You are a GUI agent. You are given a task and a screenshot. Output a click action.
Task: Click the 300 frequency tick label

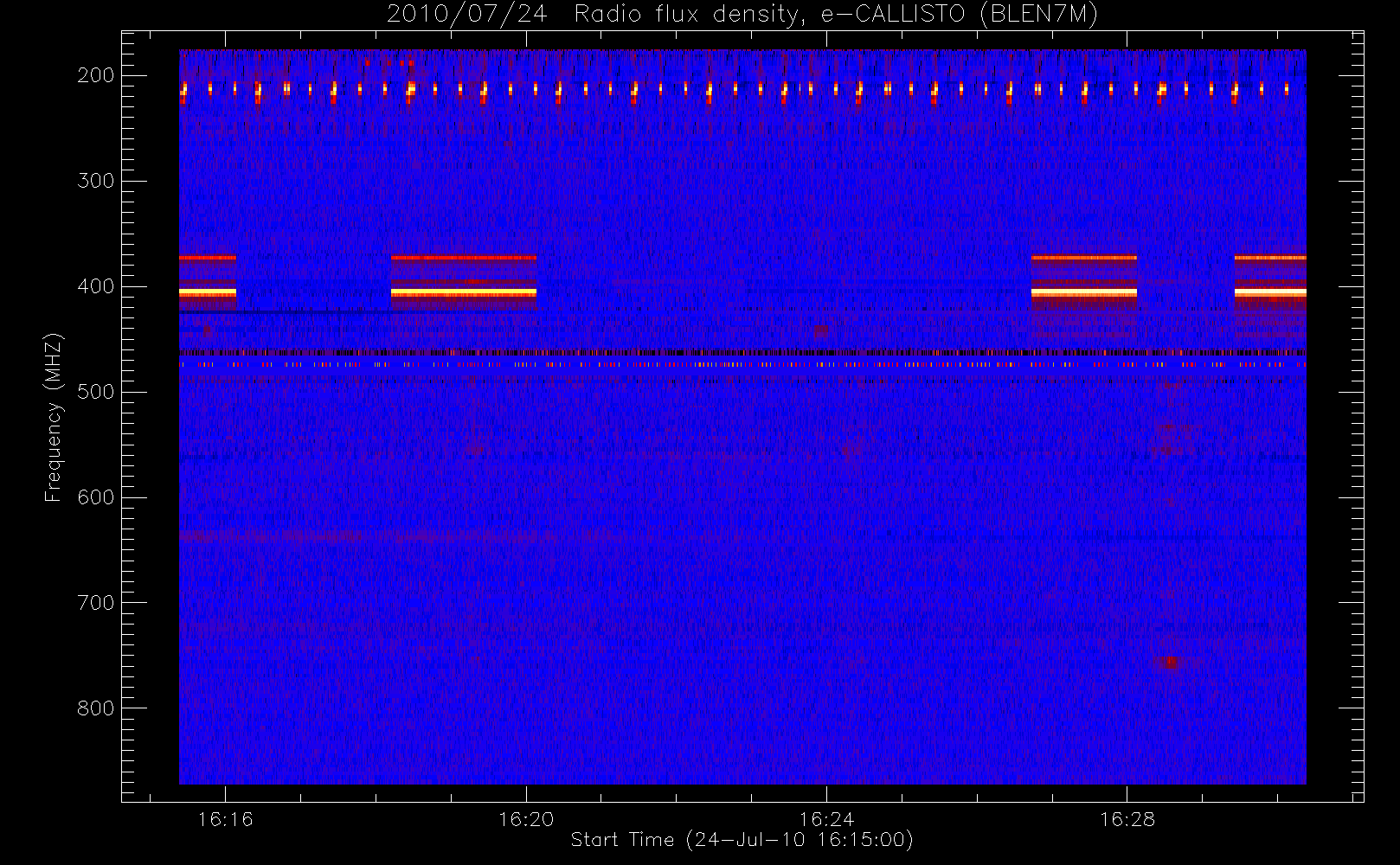(x=96, y=181)
